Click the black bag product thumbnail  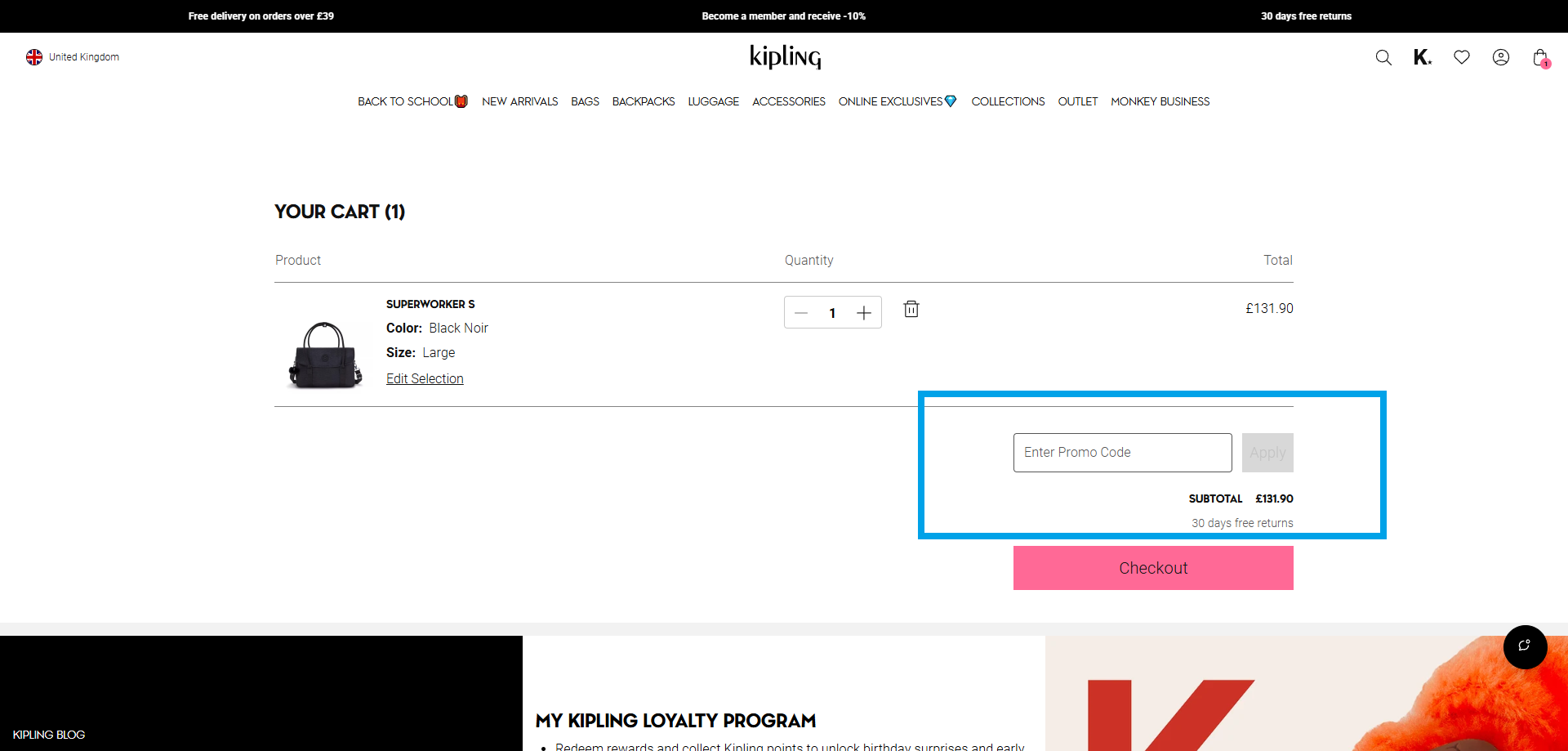point(325,354)
